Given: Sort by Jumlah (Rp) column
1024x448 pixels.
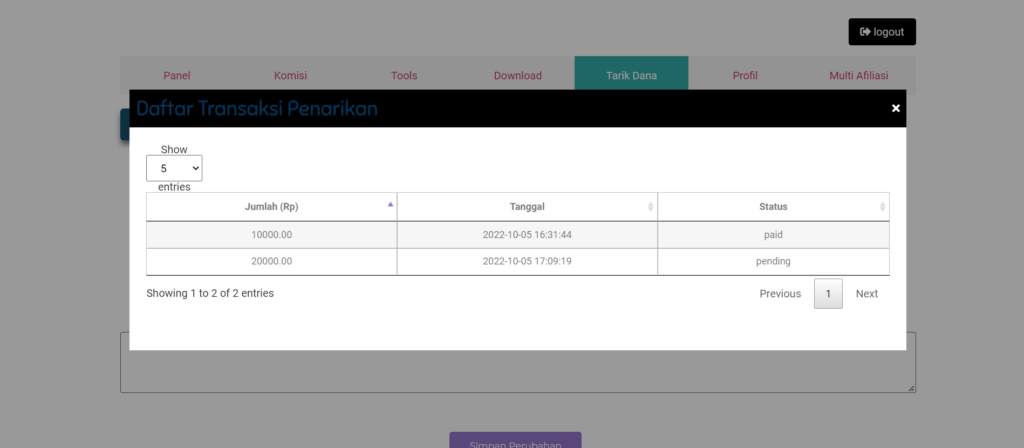Looking at the screenshot, I should coord(272,207).
